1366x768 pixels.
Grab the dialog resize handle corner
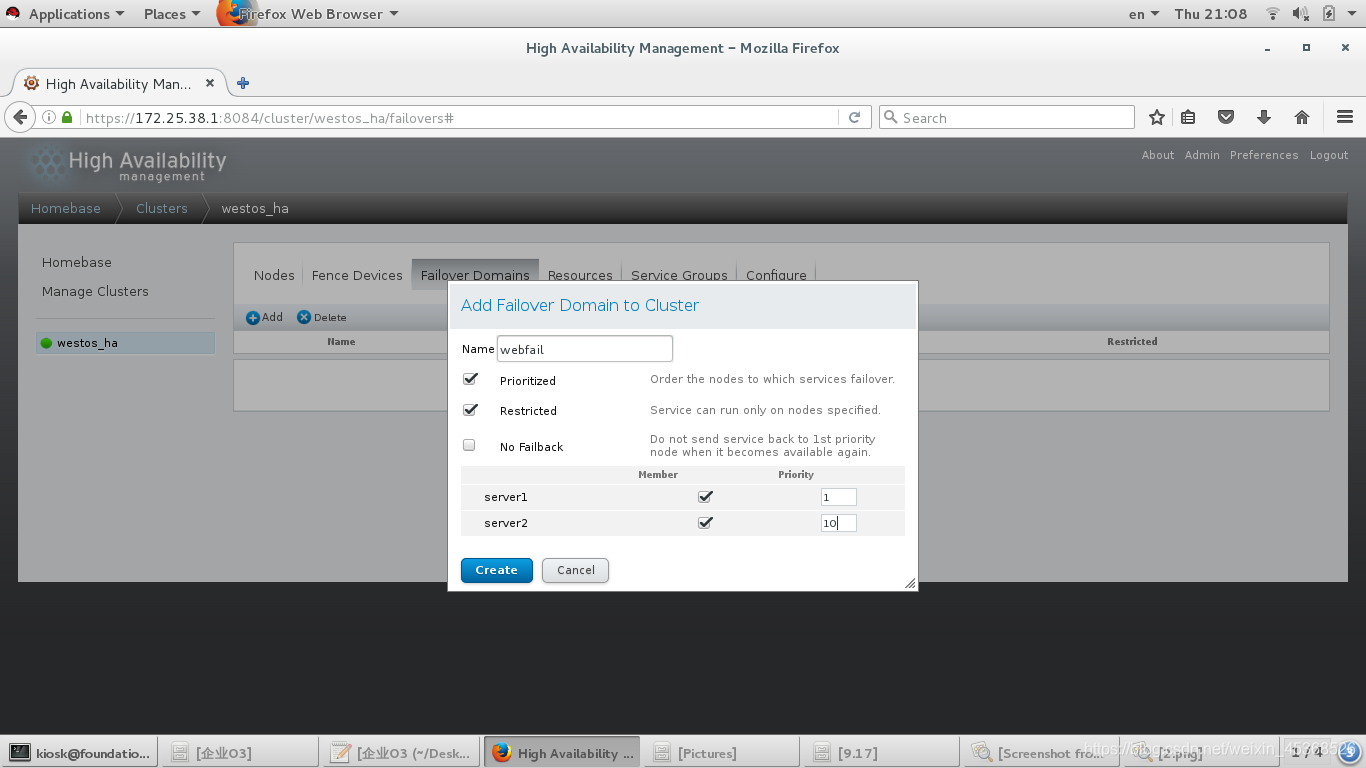[910, 583]
